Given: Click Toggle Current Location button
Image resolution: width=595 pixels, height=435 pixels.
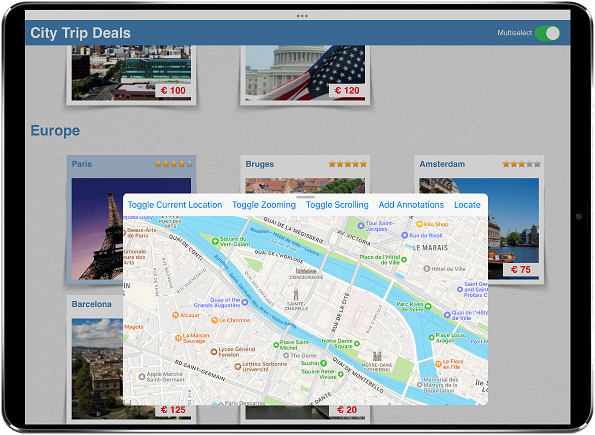Looking at the screenshot, I should 175,205.
